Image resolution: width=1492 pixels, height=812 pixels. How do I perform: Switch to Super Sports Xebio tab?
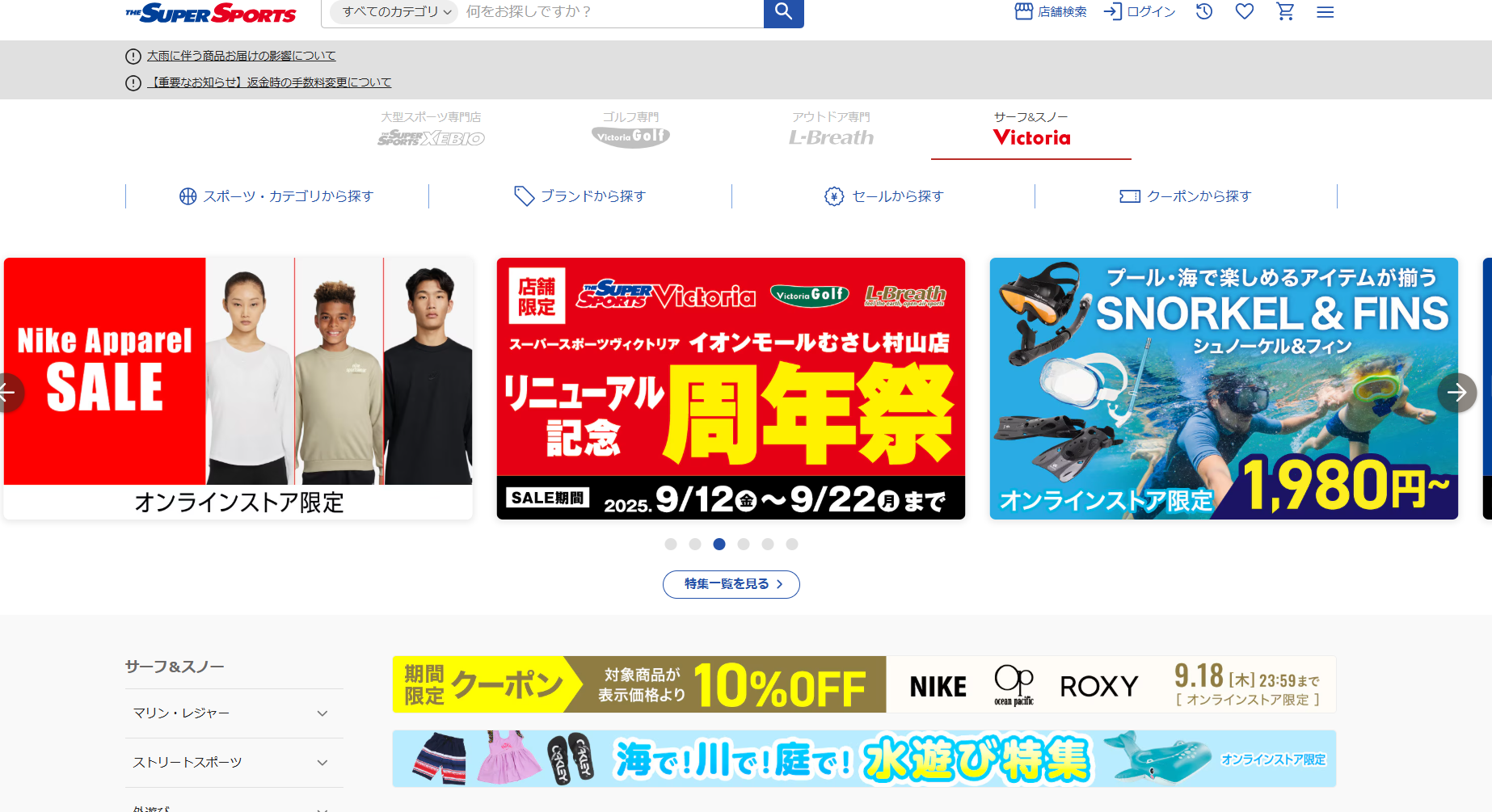click(x=431, y=130)
